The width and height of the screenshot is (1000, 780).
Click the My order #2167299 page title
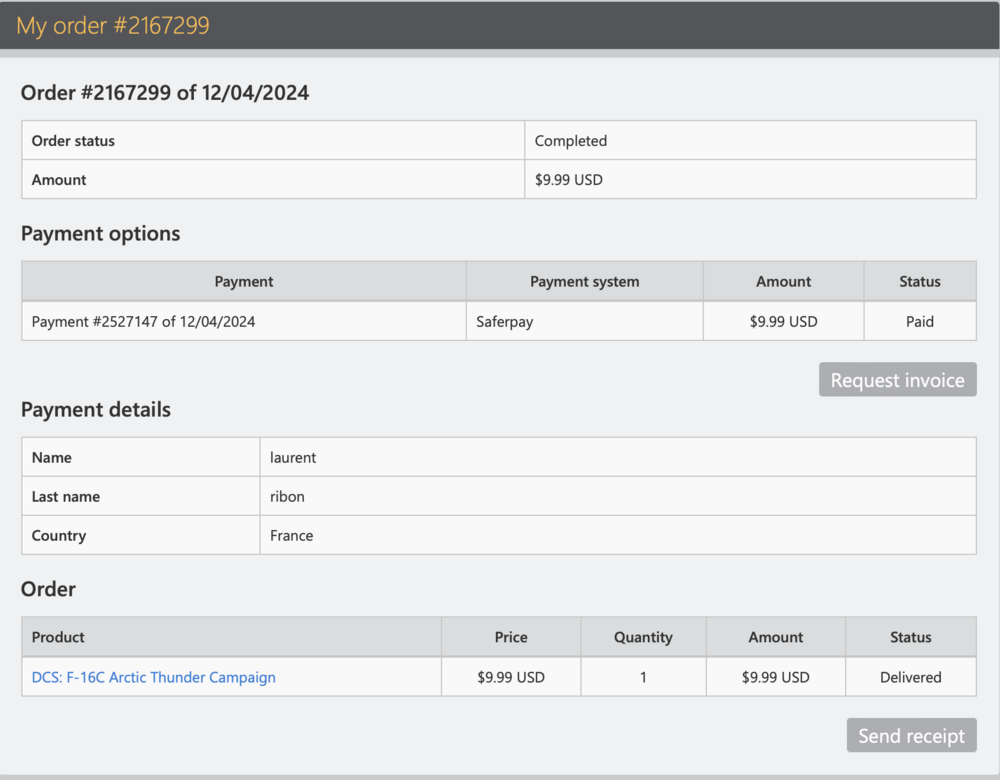click(113, 26)
